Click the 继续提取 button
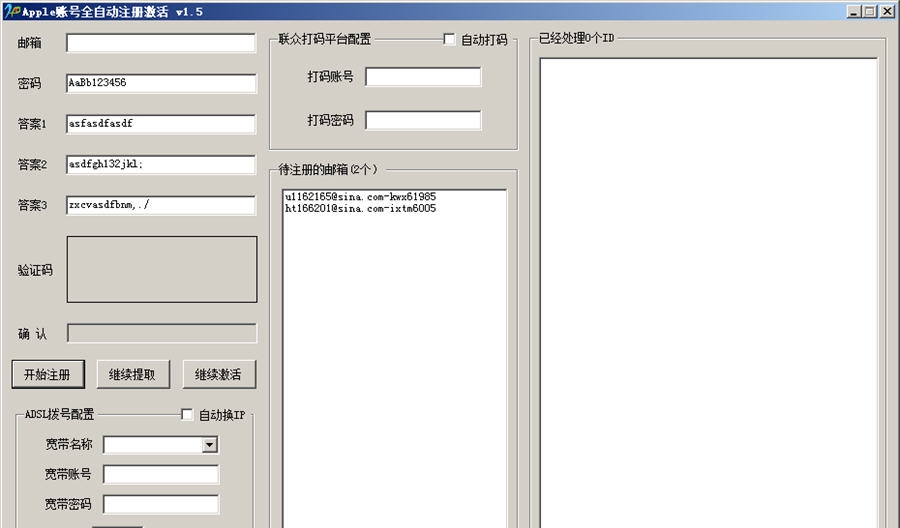The height and width of the screenshot is (528, 900). 133,375
